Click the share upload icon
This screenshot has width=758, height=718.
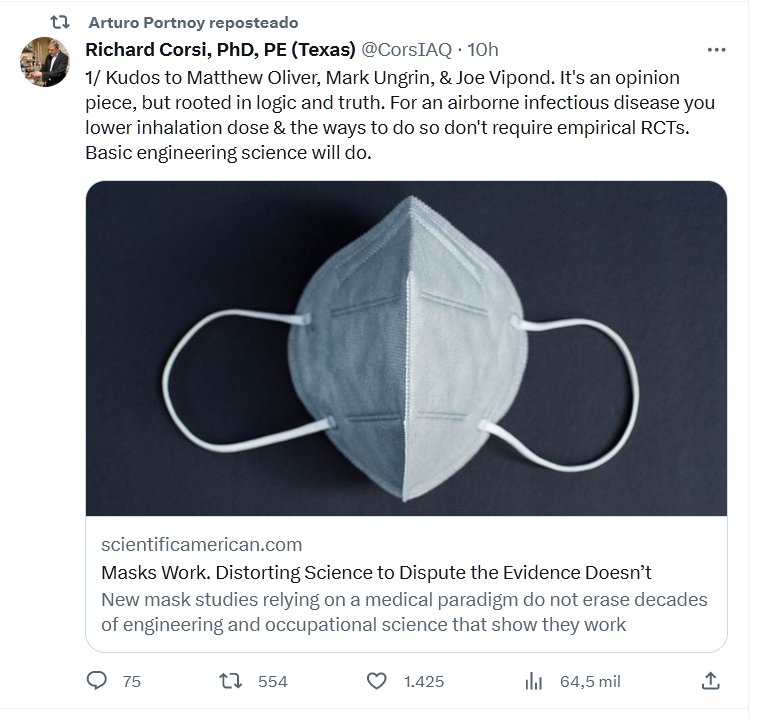[710, 681]
